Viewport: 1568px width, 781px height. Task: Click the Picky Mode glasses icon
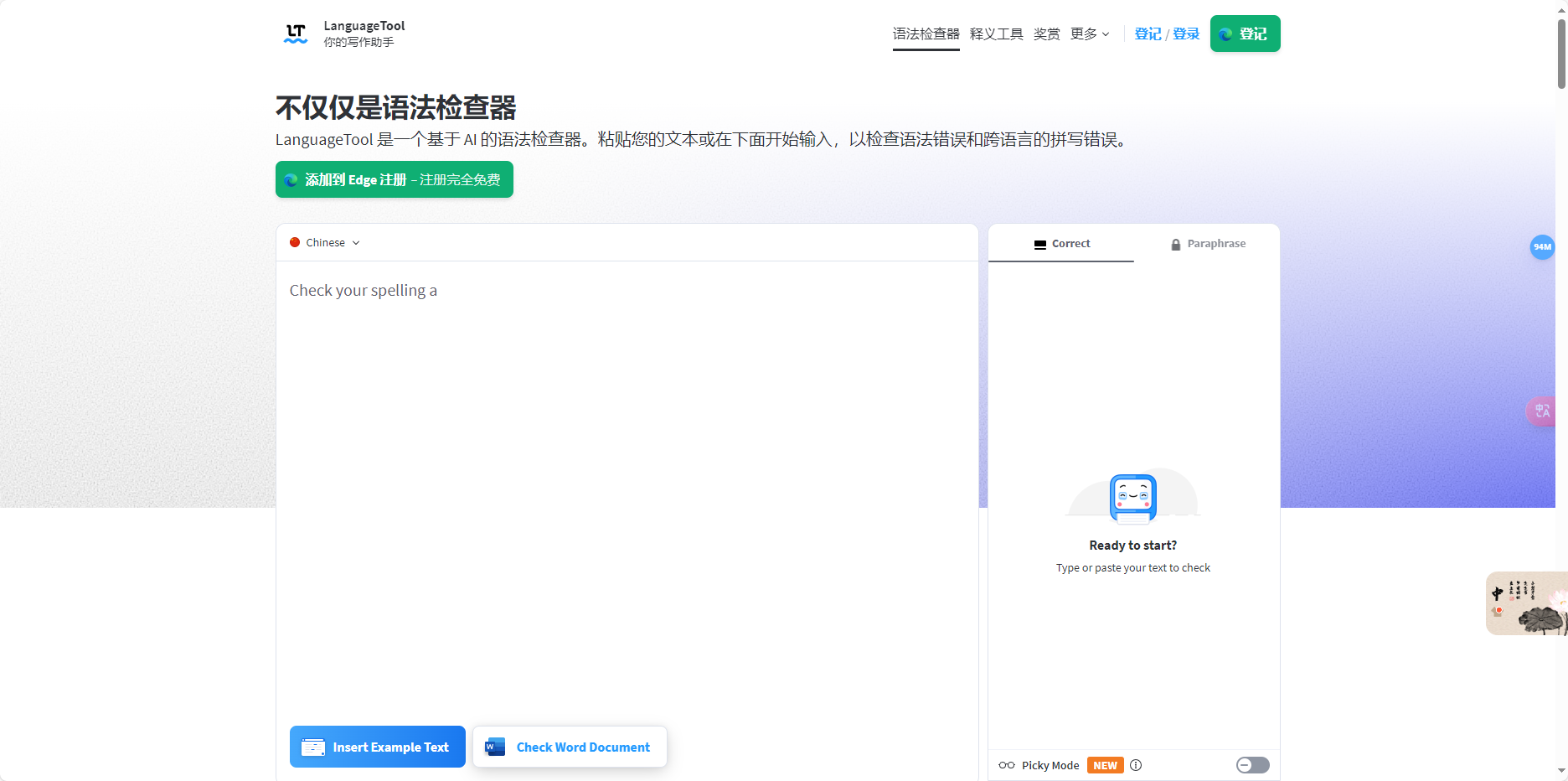[x=1006, y=765]
